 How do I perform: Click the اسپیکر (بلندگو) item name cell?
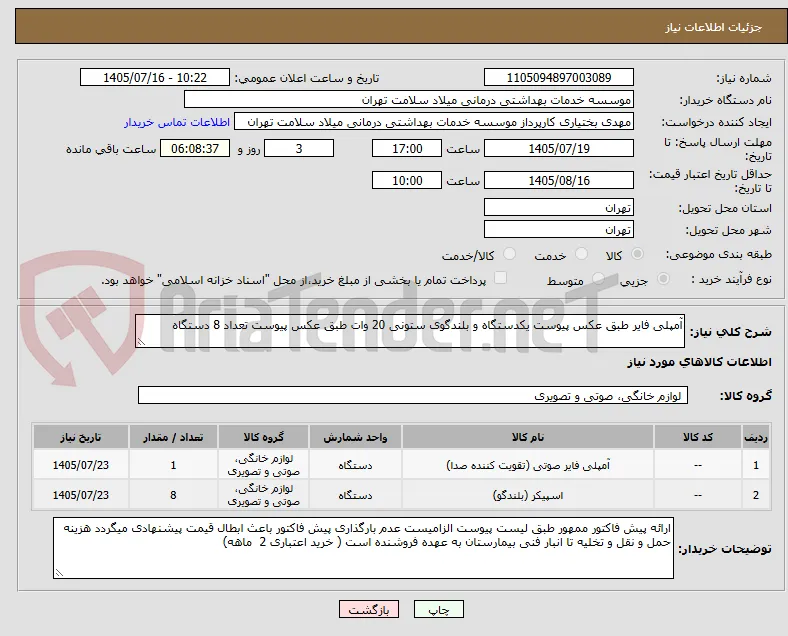pyautogui.click(x=528, y=495)
